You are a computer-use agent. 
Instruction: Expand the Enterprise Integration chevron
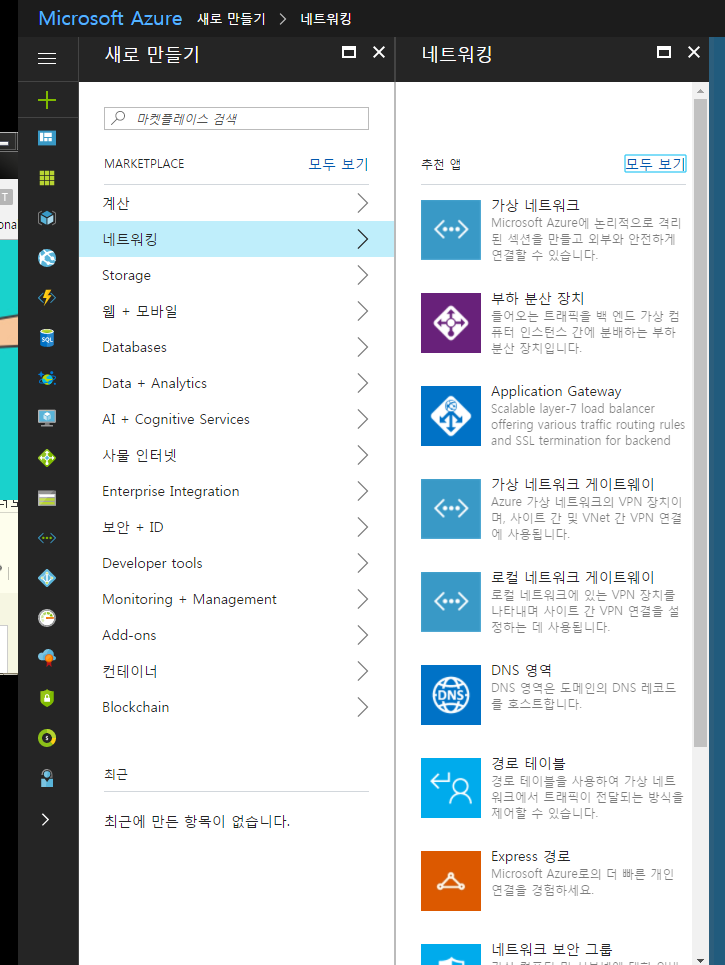pos(362,491)
